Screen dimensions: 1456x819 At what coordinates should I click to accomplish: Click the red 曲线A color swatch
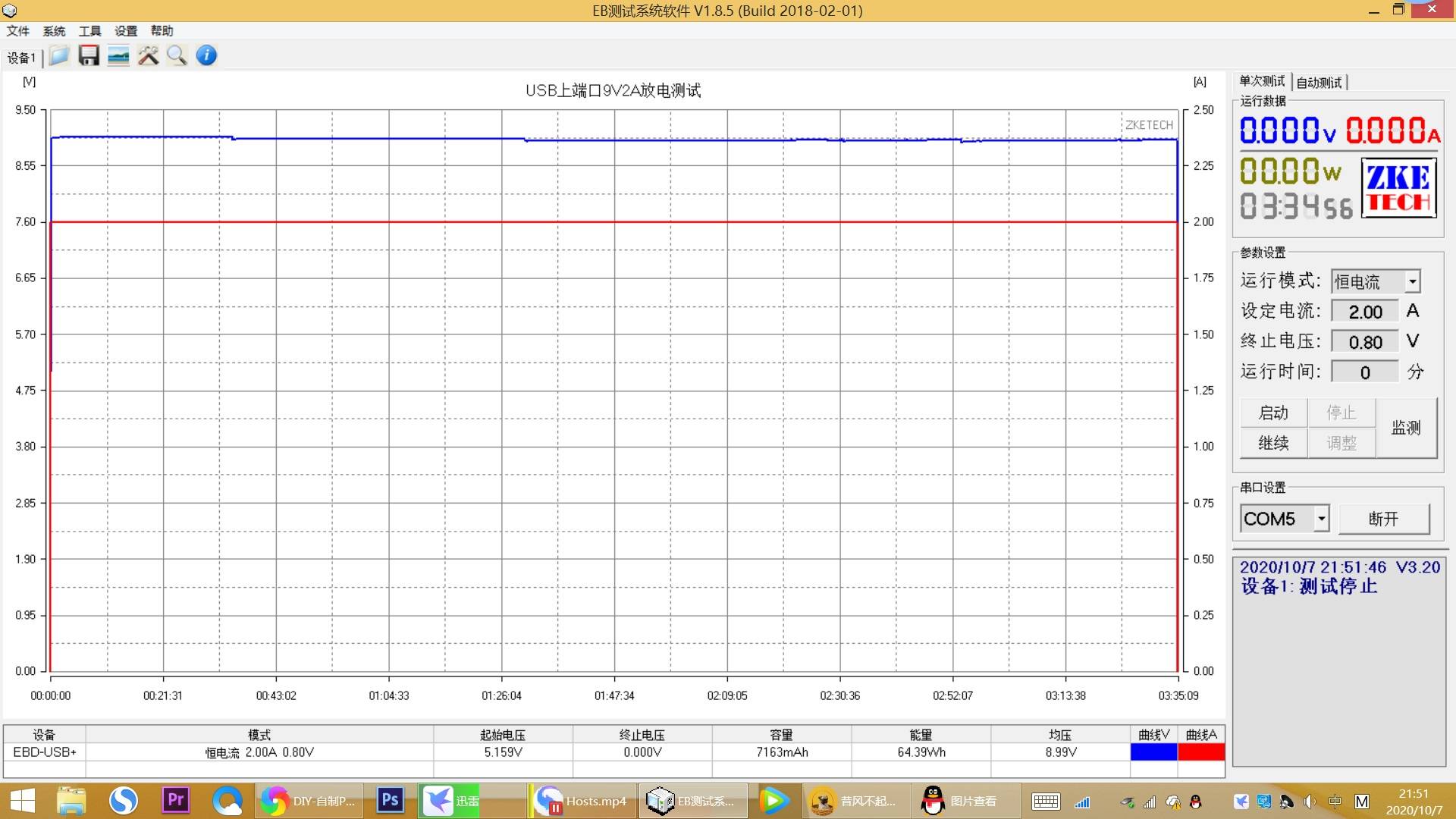1201,752
